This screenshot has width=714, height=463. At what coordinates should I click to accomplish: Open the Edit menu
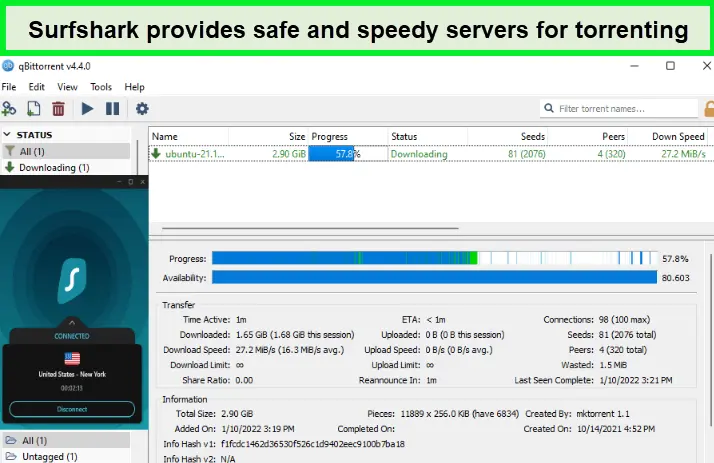click(x=36, y=86)
